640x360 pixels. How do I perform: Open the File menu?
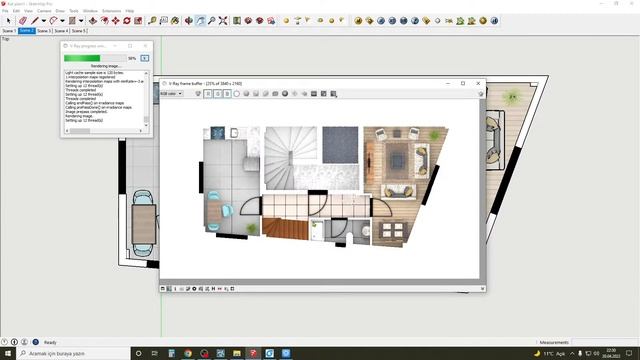tap(5, 11)
